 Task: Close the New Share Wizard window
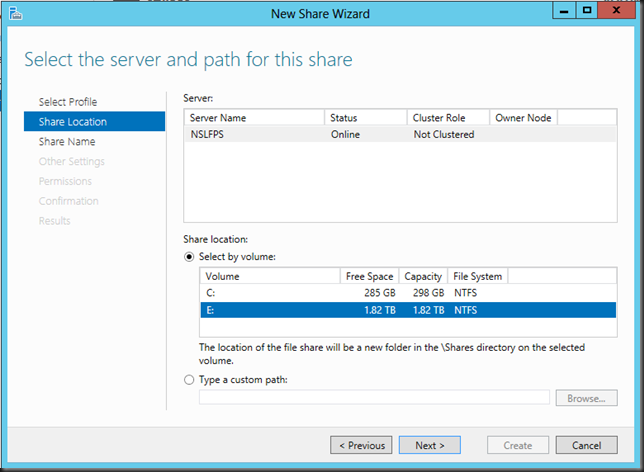pos(616,11)
